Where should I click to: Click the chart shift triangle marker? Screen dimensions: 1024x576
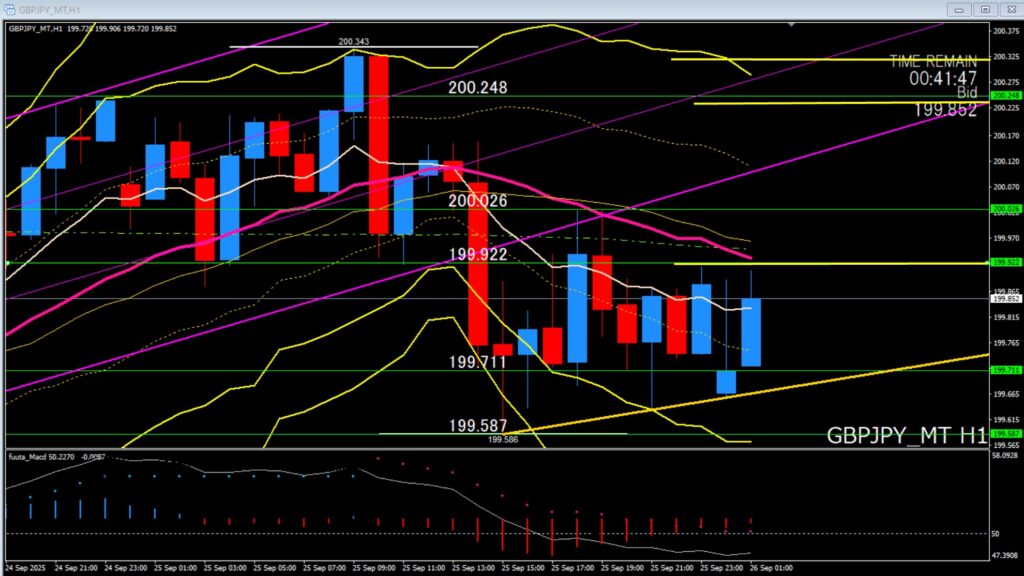click(792, 23)
